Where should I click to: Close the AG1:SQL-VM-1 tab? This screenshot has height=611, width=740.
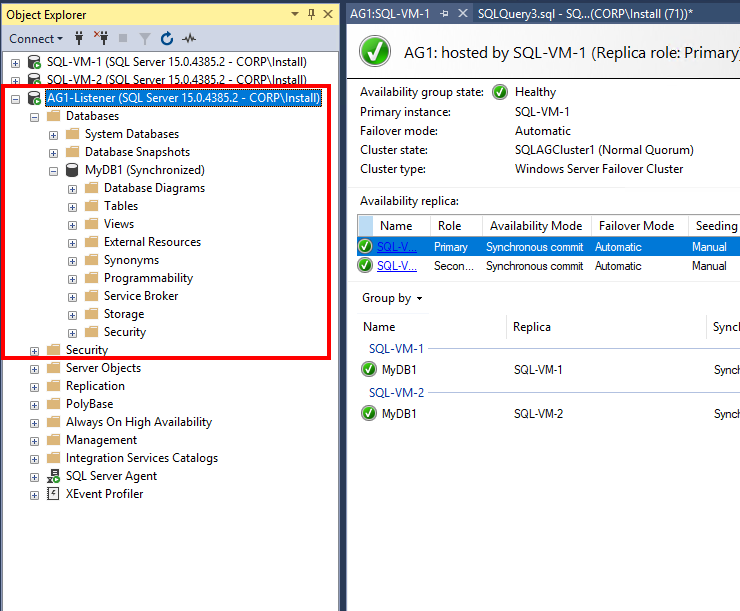(463, 14)
